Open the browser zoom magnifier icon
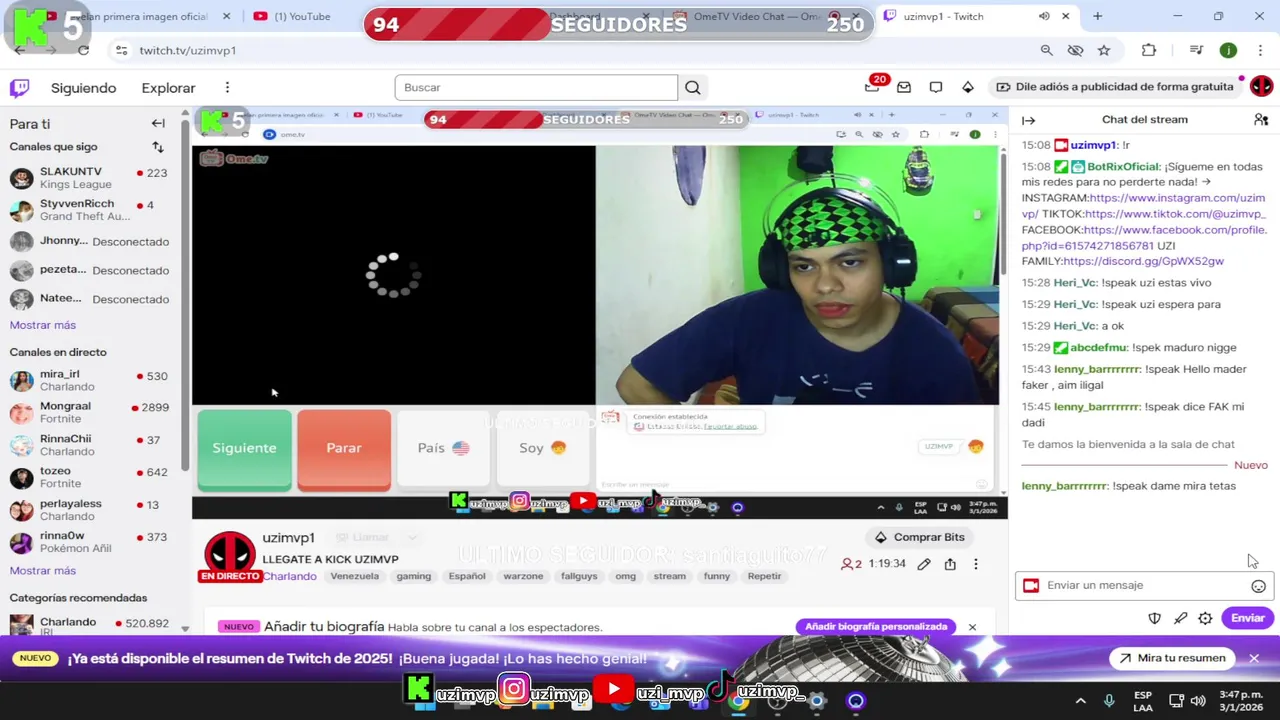 1046,50
